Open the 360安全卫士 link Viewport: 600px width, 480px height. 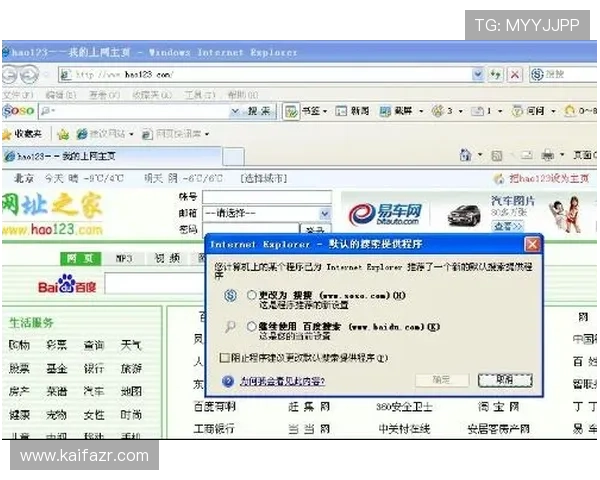(404, 407)
